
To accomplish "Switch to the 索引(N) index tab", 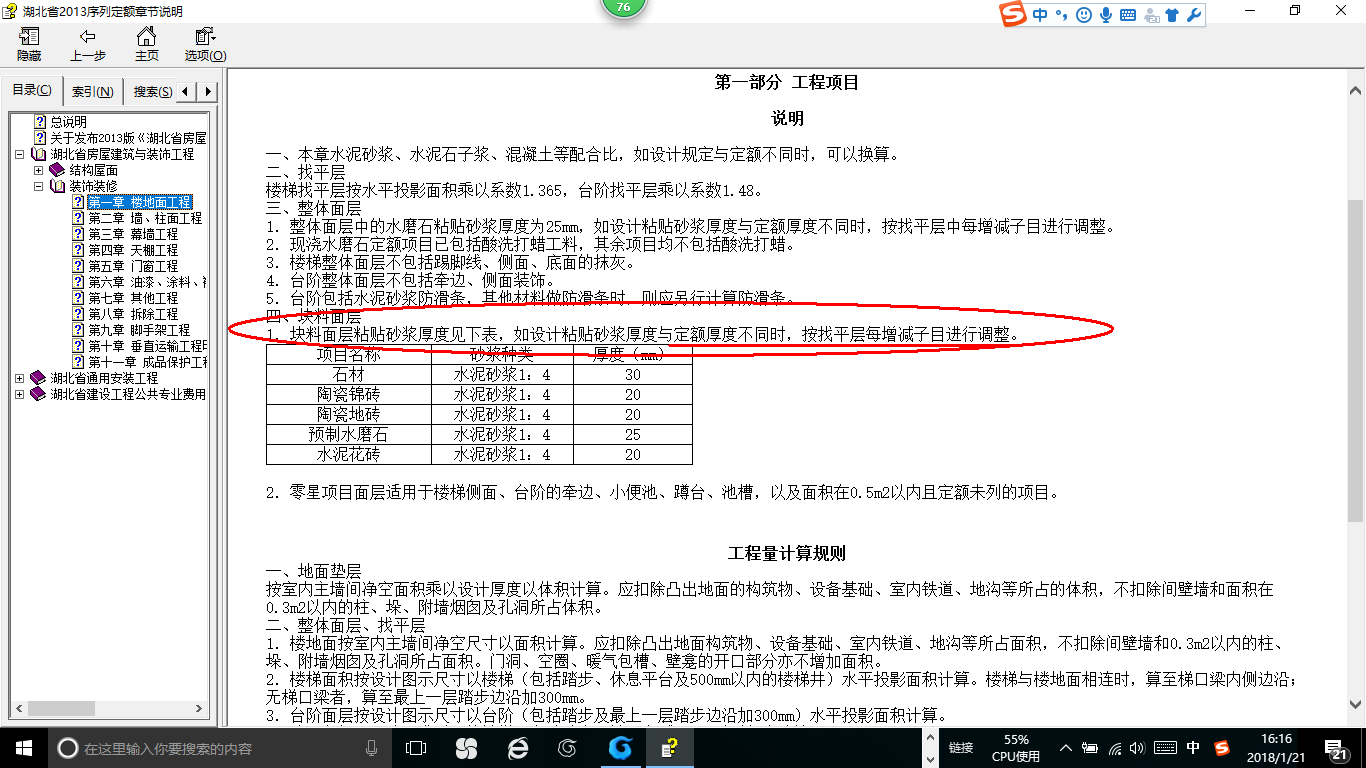I will point(93,92).
